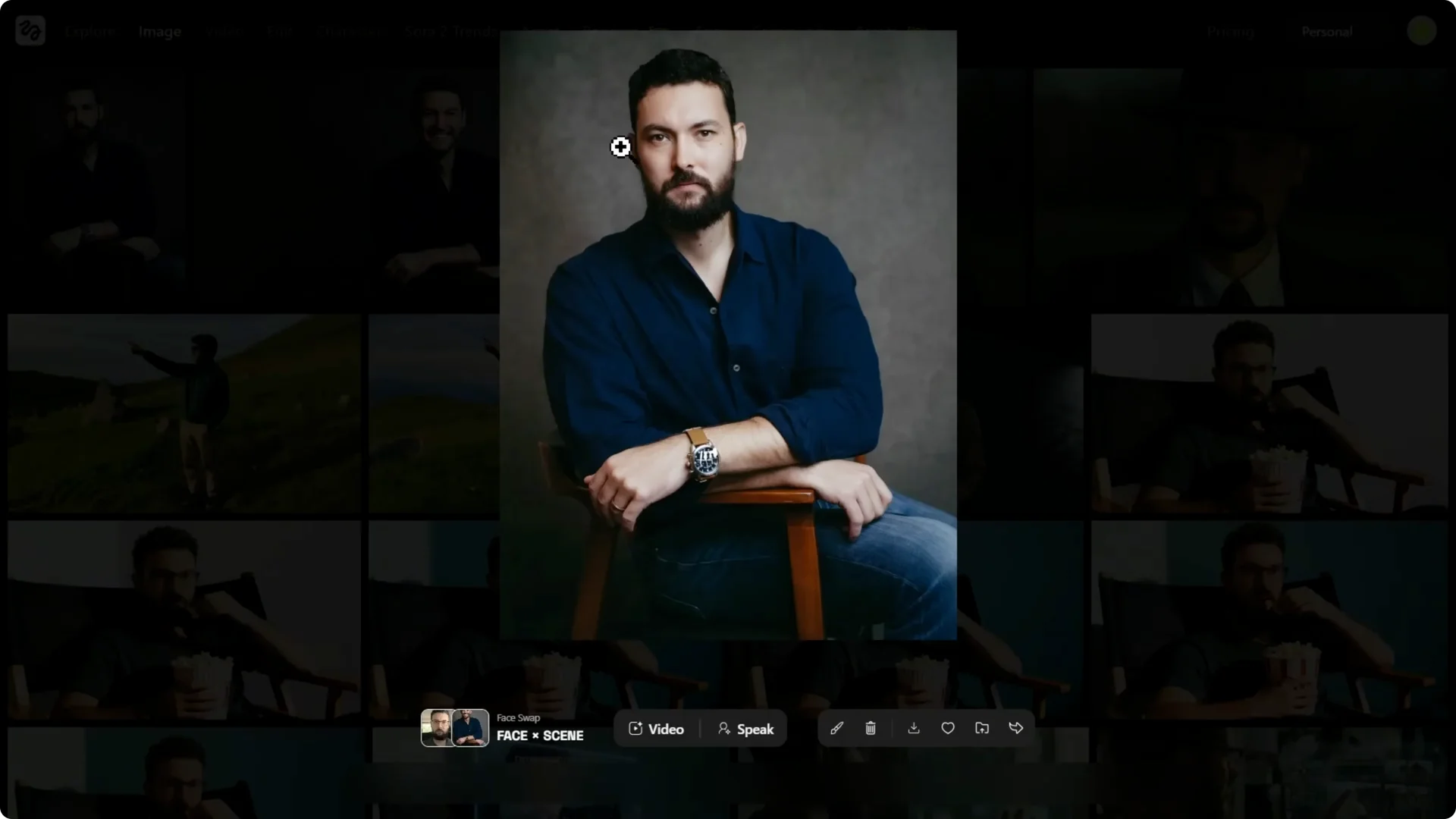The height and width of the screenshot is (819, 1456).
Task: Open the popcorn chair thumbnail on the right
Action: tap(1269, 414)
